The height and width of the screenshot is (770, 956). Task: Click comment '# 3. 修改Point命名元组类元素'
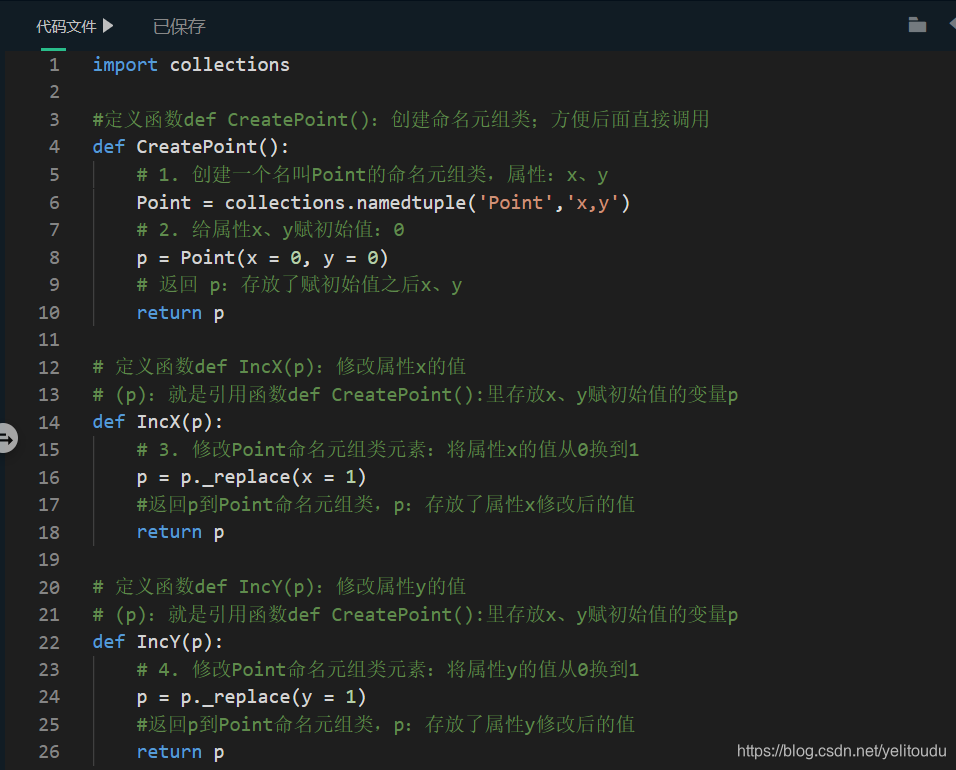[x=388, y=450]
